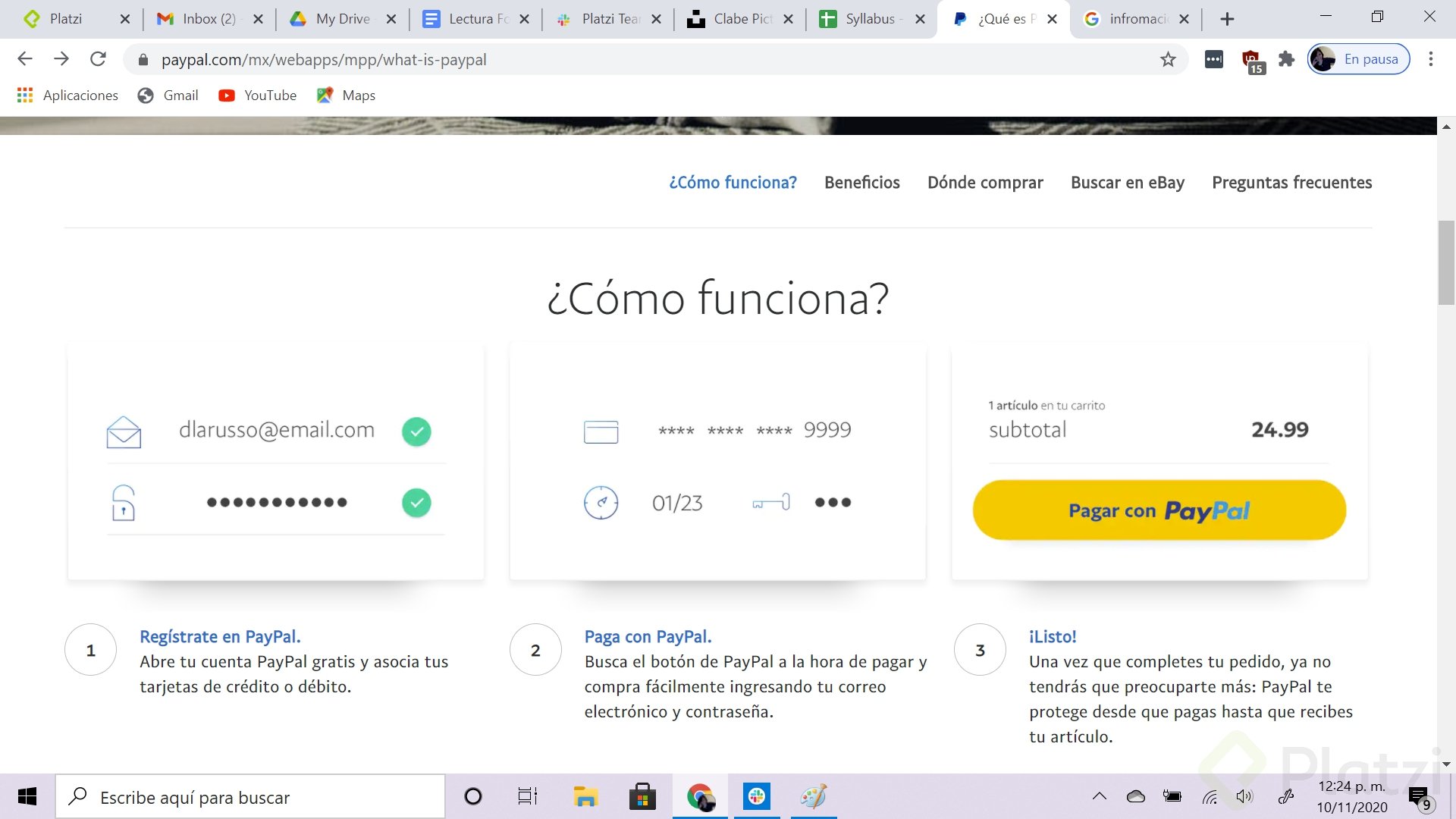The height and width of the screenshot is (819, 1456).
Task: Close the '¿Qué es PayPal' tab
Action: (1052, 19)
